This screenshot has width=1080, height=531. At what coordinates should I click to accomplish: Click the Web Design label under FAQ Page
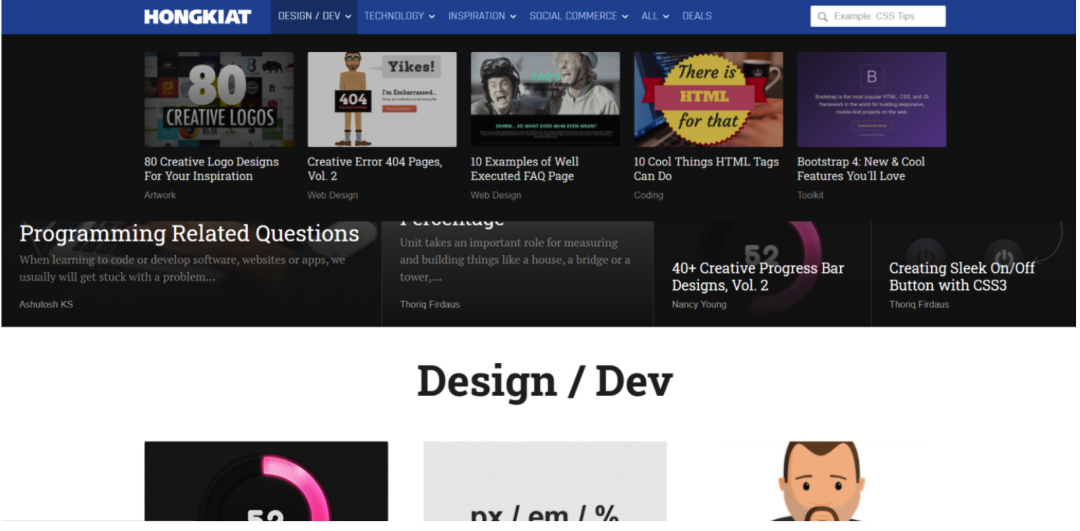(496, 196)
